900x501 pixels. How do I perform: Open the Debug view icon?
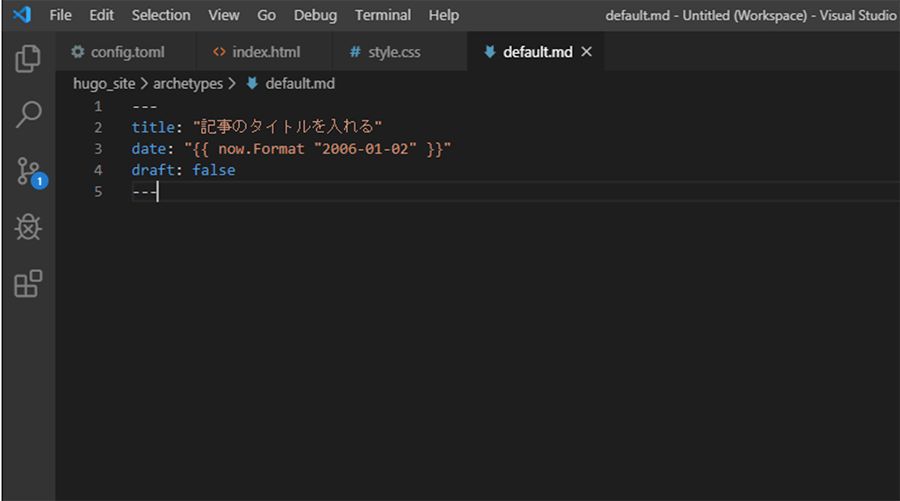pyautogui.click(x=28, y=228)
